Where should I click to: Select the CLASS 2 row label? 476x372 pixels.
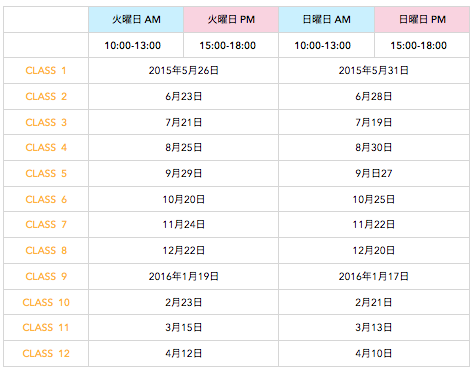46,97
